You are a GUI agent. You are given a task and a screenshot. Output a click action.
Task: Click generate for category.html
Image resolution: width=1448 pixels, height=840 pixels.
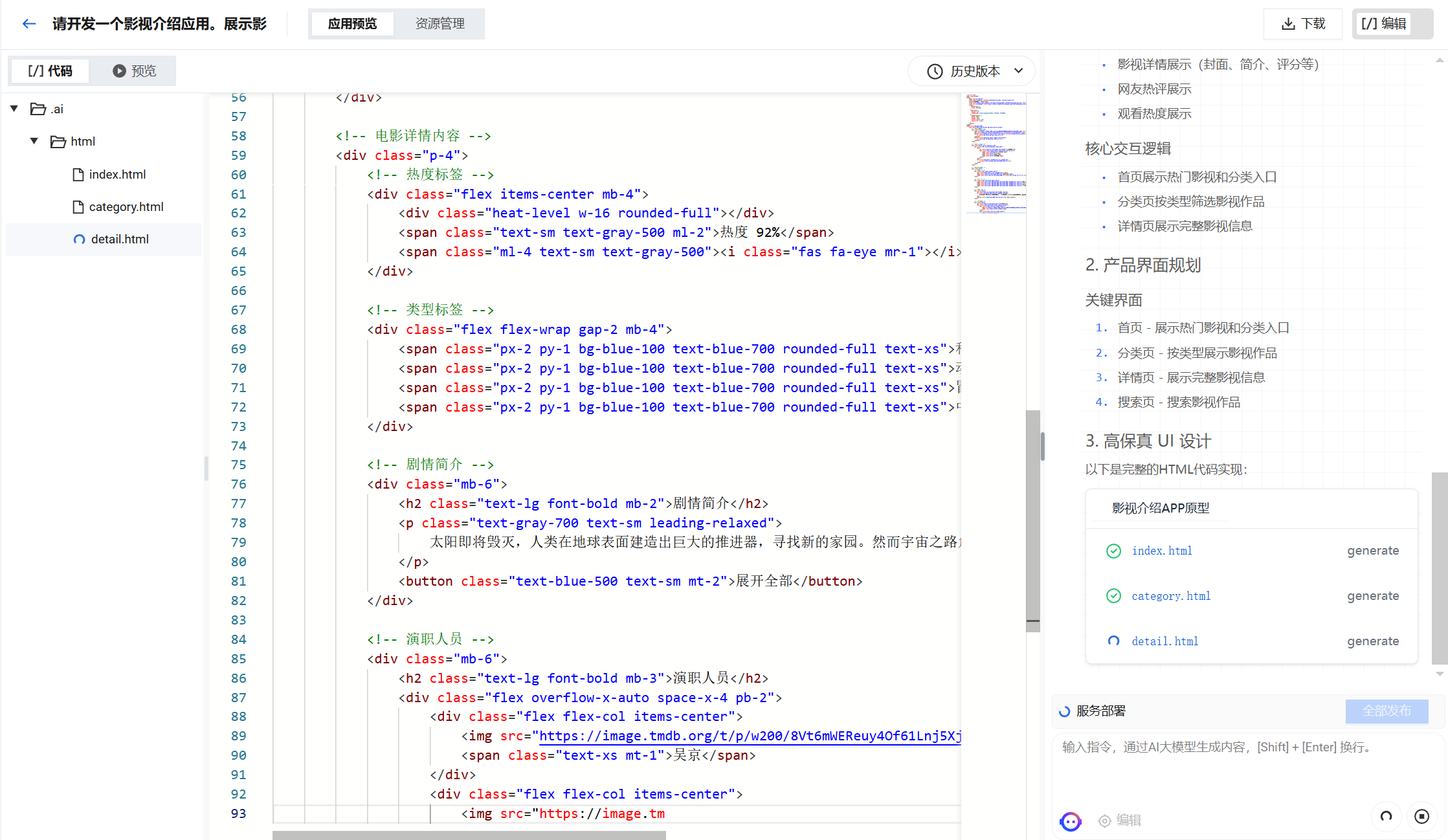point(1373,596)
